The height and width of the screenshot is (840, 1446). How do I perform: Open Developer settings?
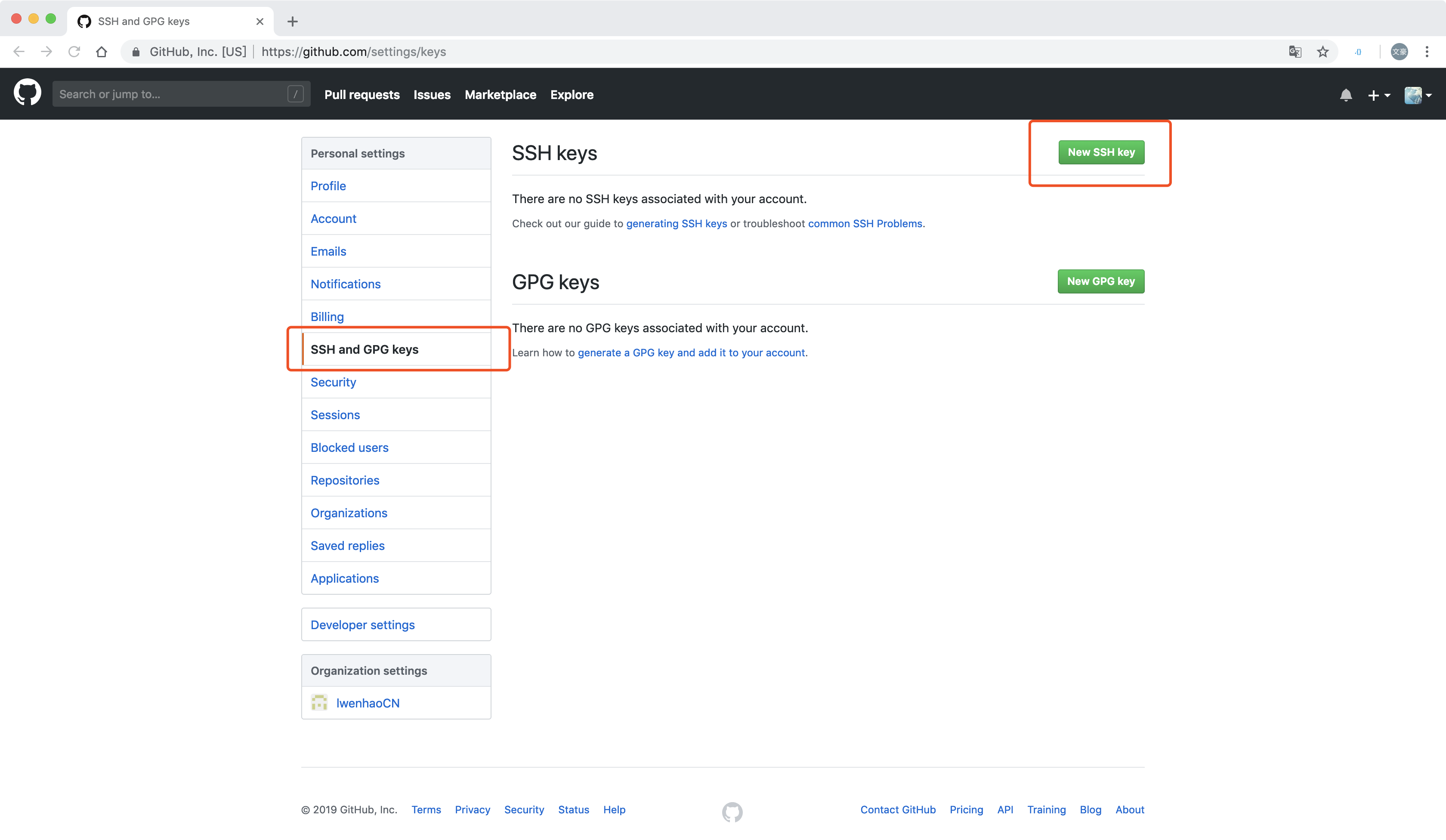point(396,624)
